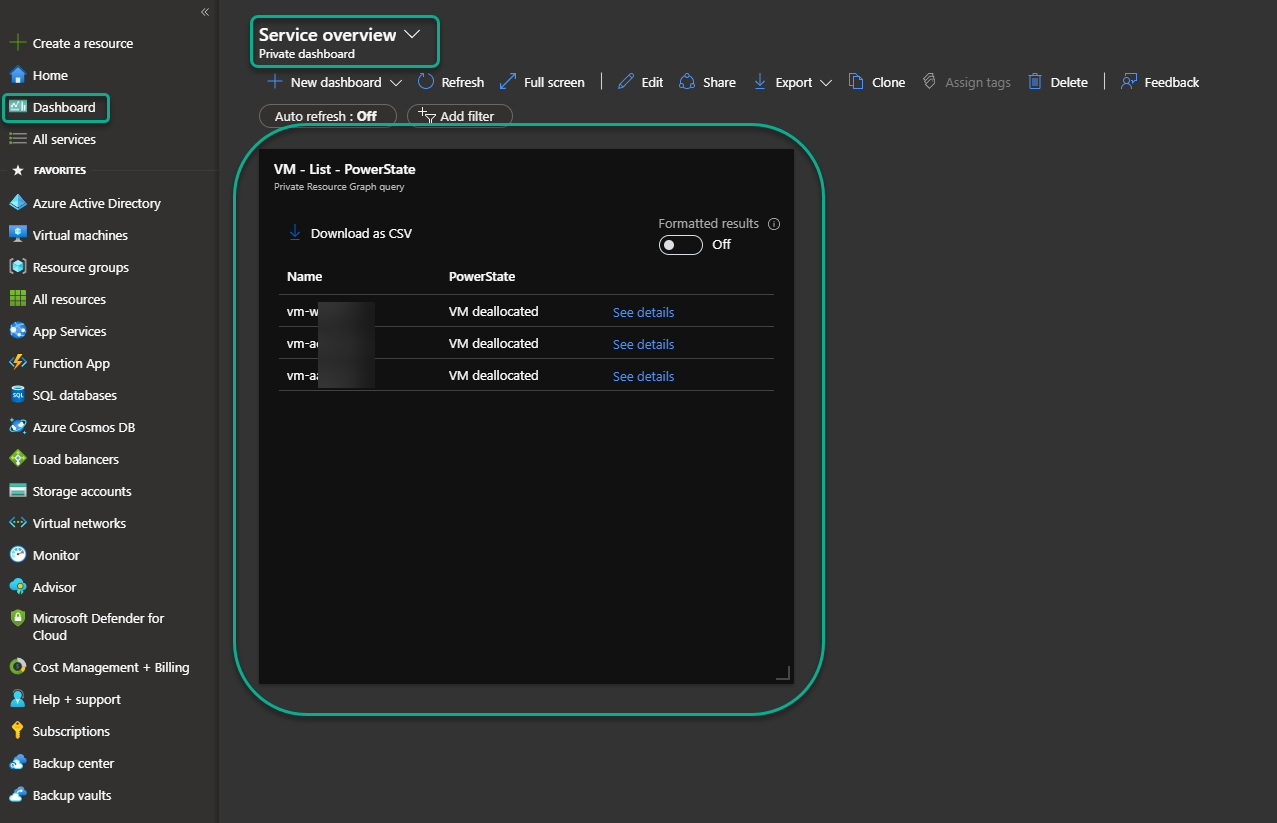
Task: Click the Subscriptions key icon
Action: point(17,731)
